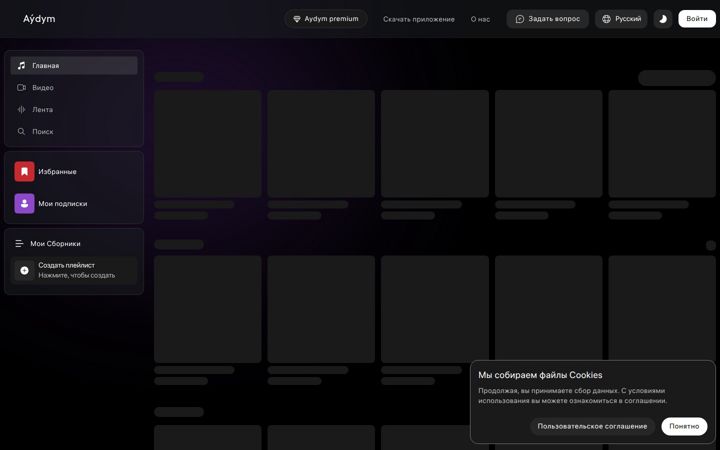The image size is (720, 450).
Task: Click the music note icon for Главная
Action: (21, 66)
